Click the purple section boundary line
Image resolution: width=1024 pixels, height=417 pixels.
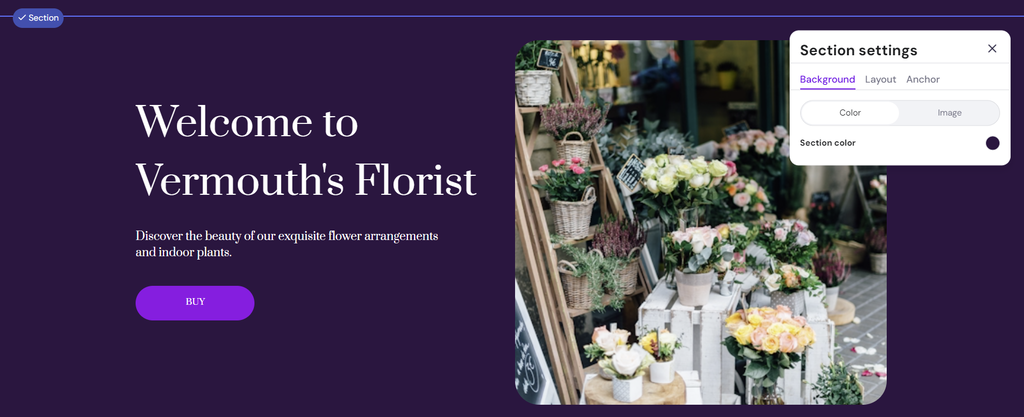click(x=542, y=16)
